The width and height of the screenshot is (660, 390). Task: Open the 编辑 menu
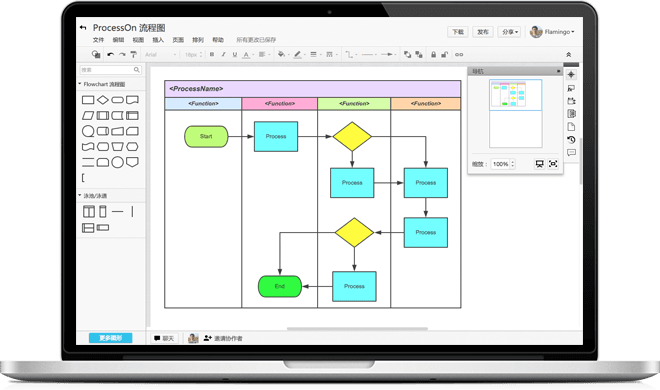click(x=118, y=40)
